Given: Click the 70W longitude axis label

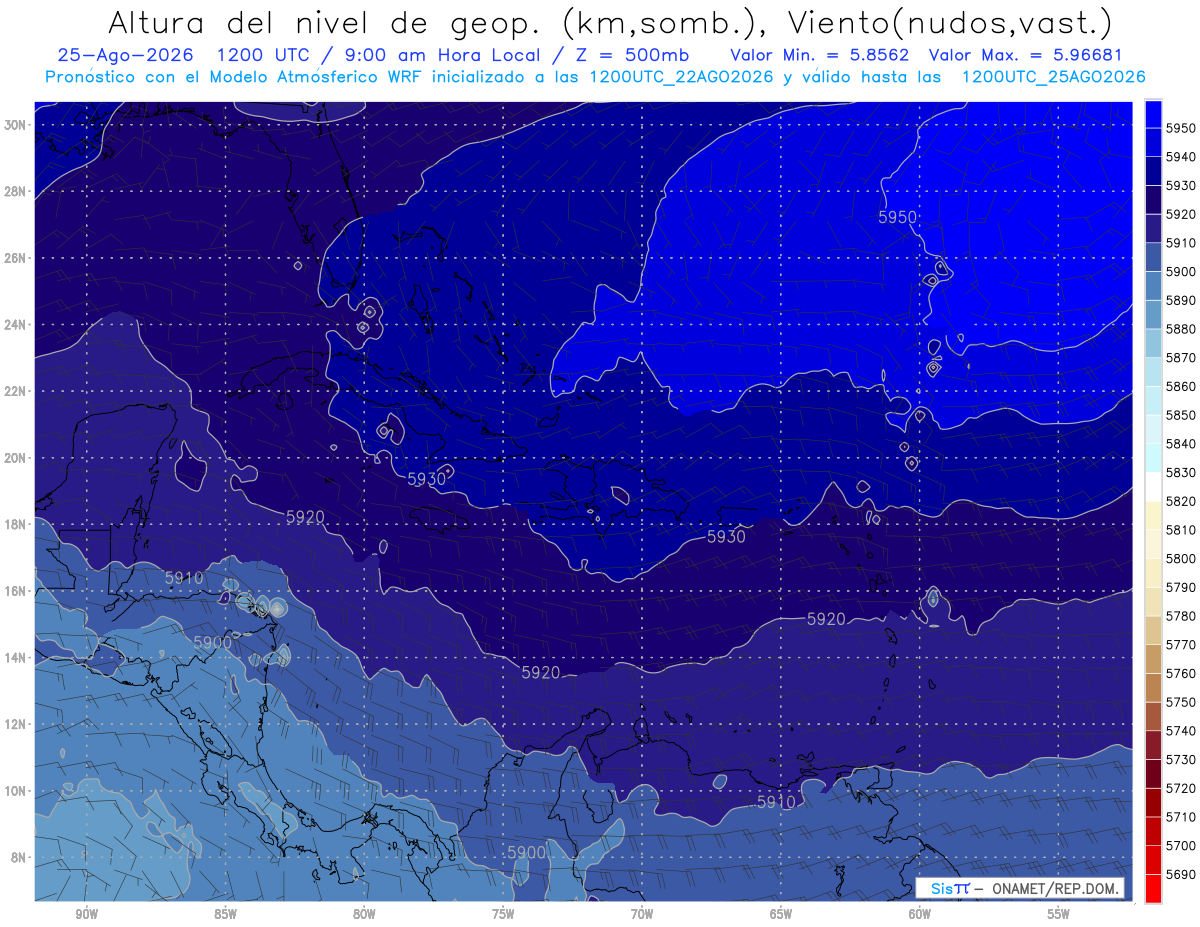Looking at the screenshot, I should pos(642,914).
